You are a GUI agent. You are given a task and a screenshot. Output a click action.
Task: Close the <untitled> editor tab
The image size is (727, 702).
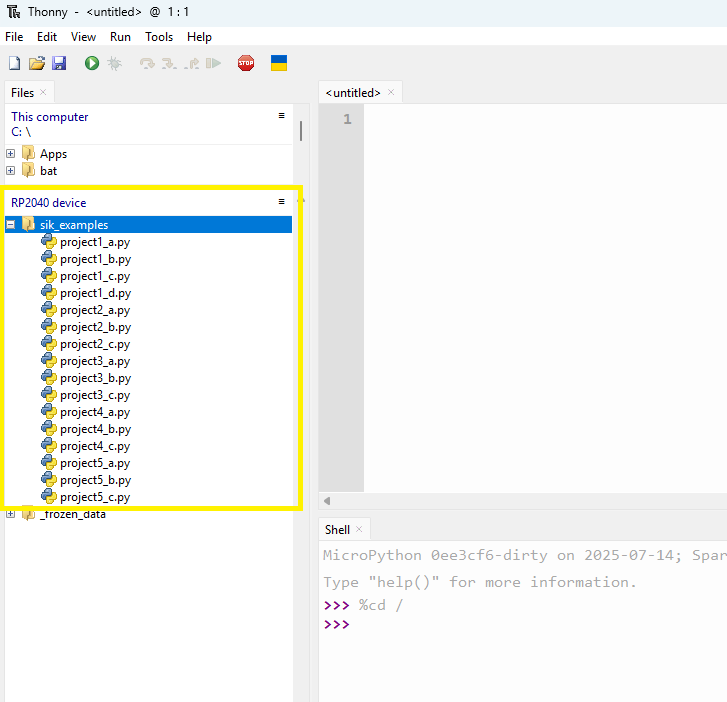[x=392, y=92]
